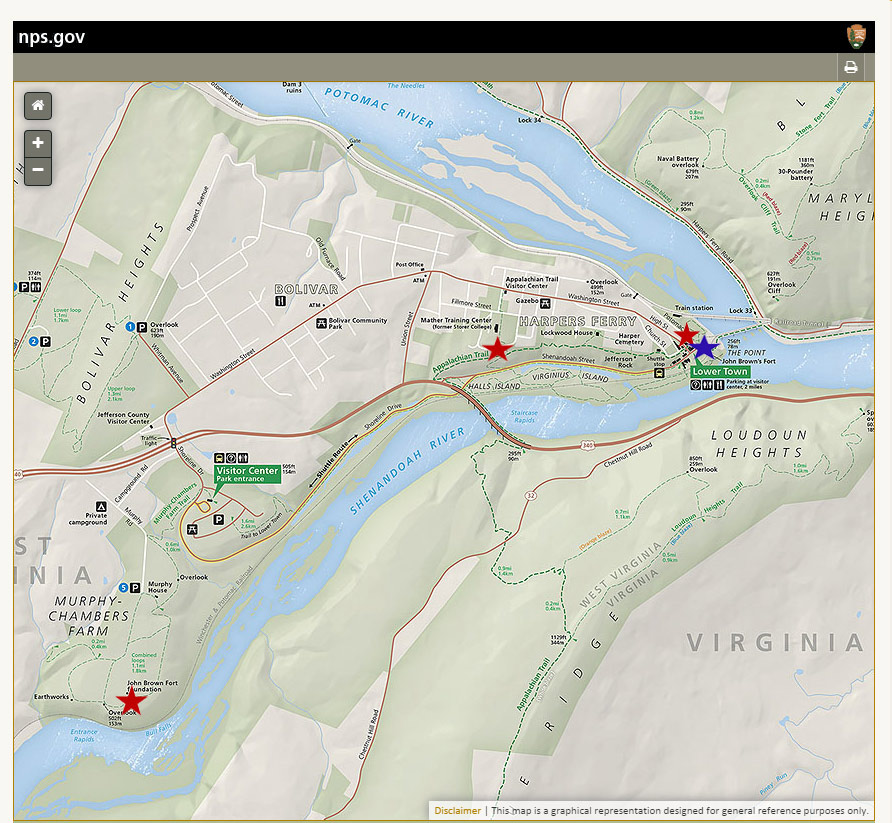Open the Disclaimer link at the bottom

[457, 810]
